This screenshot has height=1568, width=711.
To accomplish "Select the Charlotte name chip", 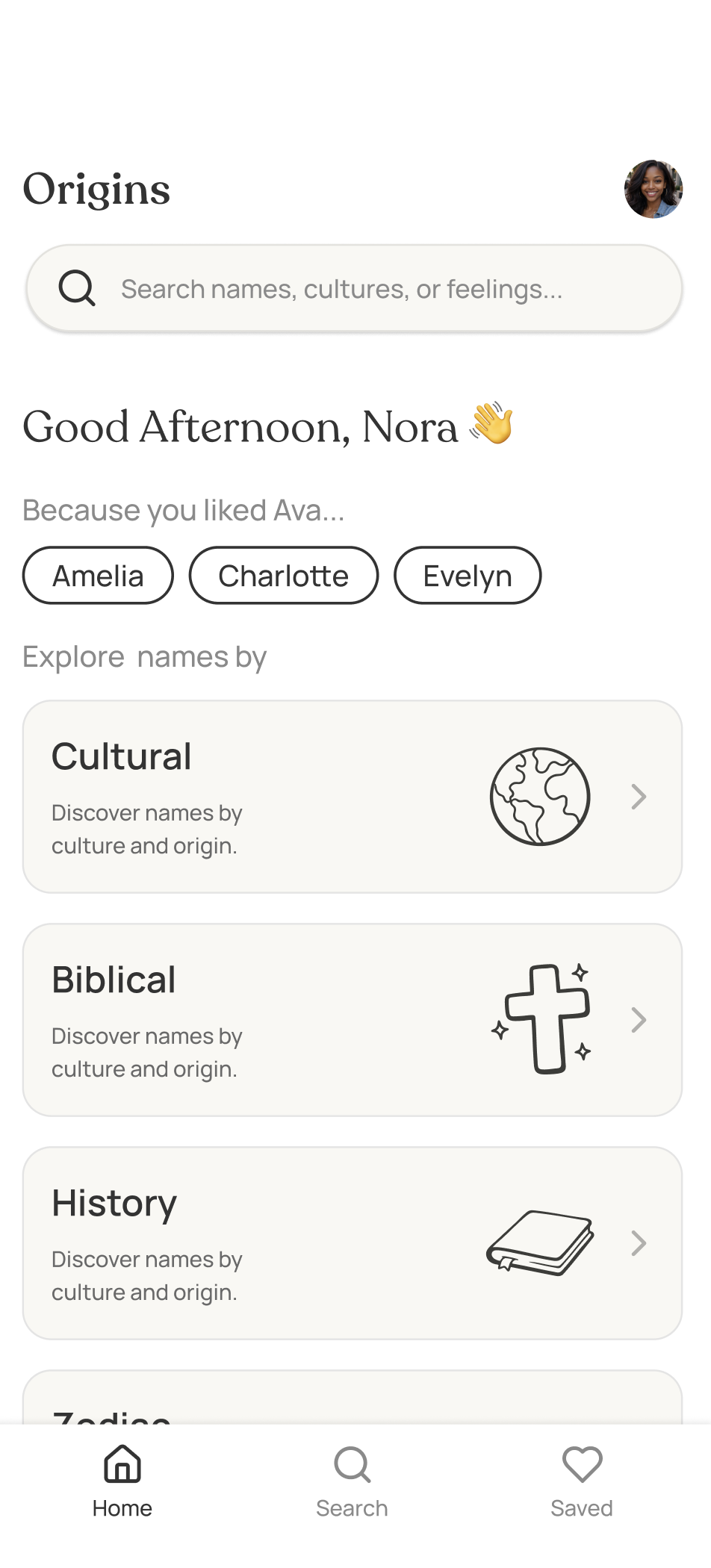I will tap(284, 576).
